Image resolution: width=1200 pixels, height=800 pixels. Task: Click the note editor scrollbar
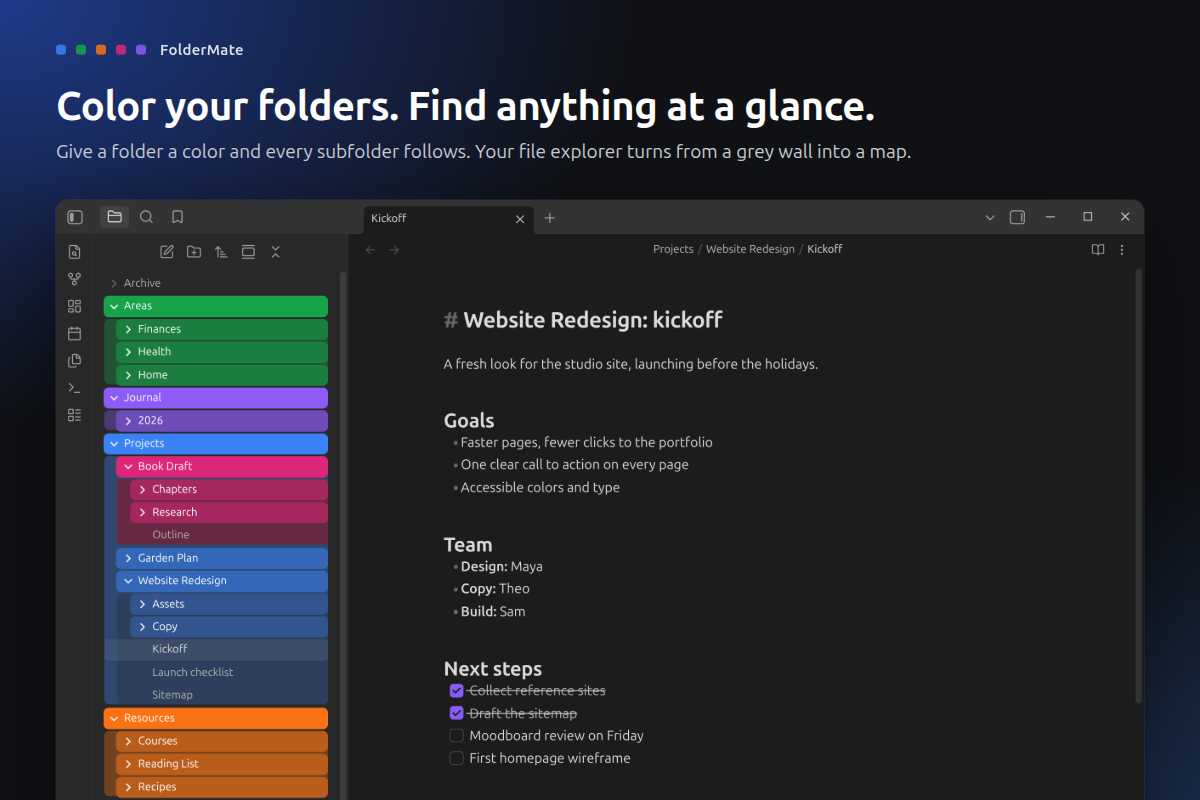pos(1138,485)
